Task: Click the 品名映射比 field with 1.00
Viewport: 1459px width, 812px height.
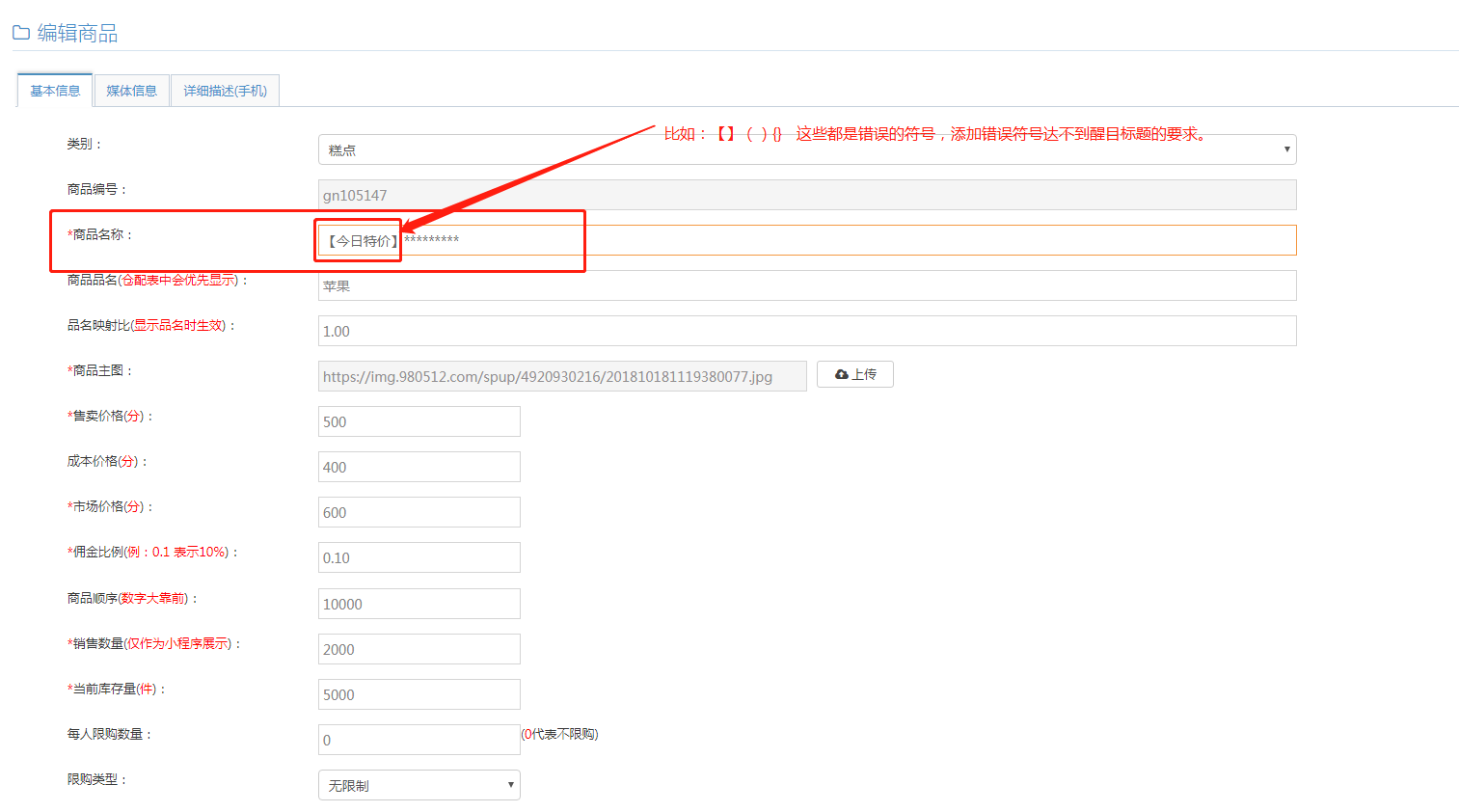Action: pos(807,331)
